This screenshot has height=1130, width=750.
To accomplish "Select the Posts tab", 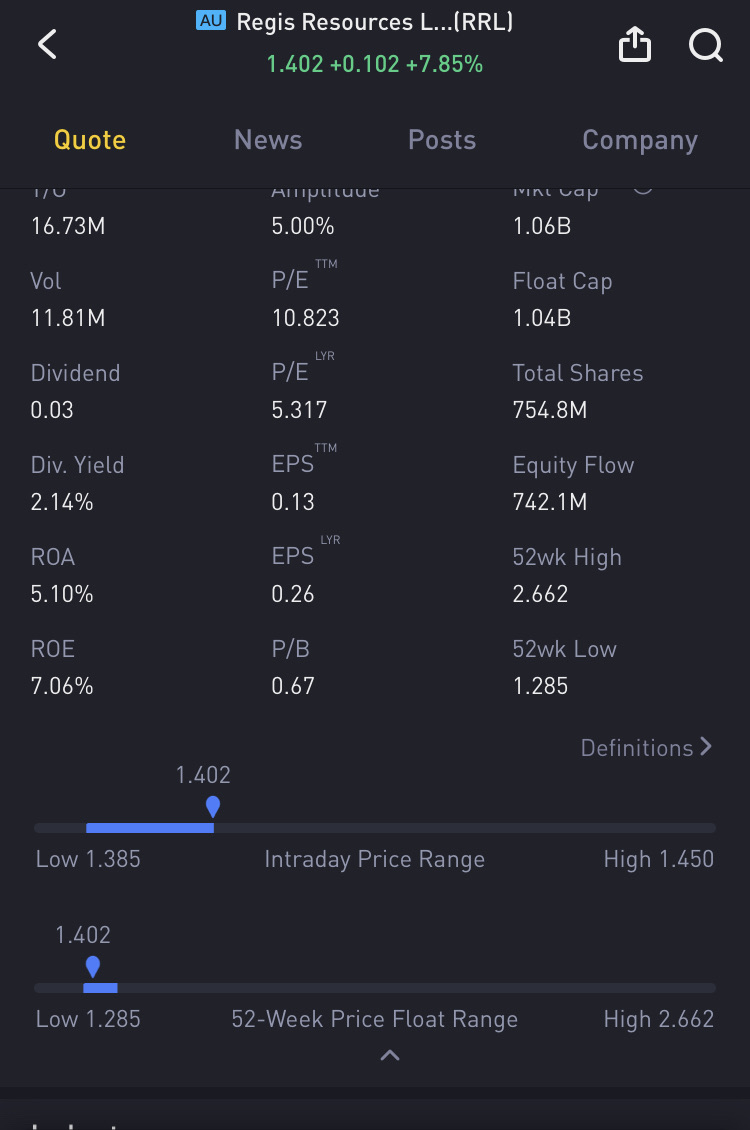I will (x=442, y=140).
